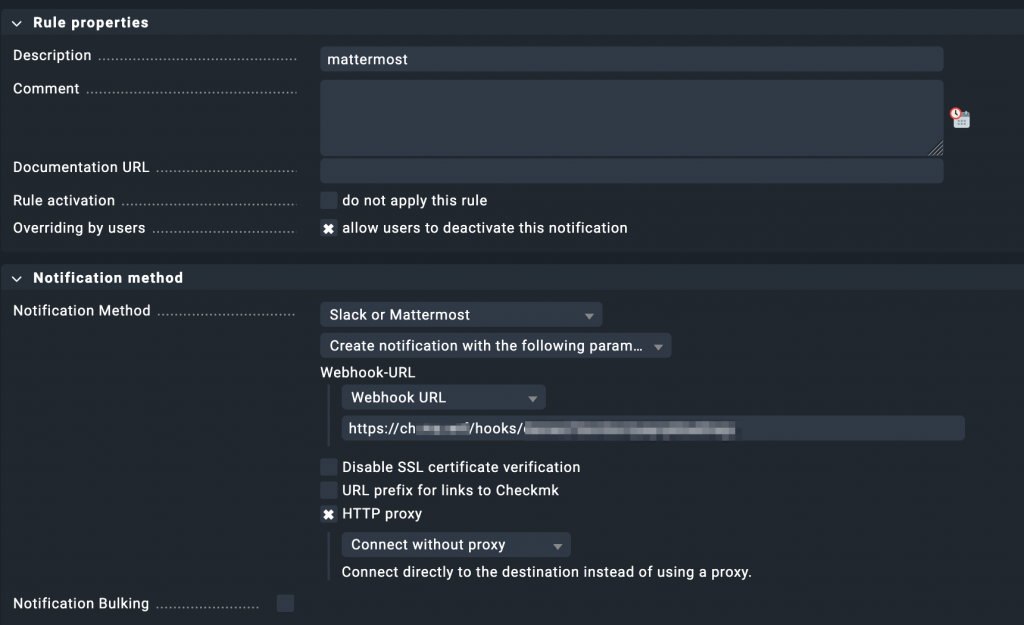
Task: Click the Notification method section title
Action: click(108, 278)
